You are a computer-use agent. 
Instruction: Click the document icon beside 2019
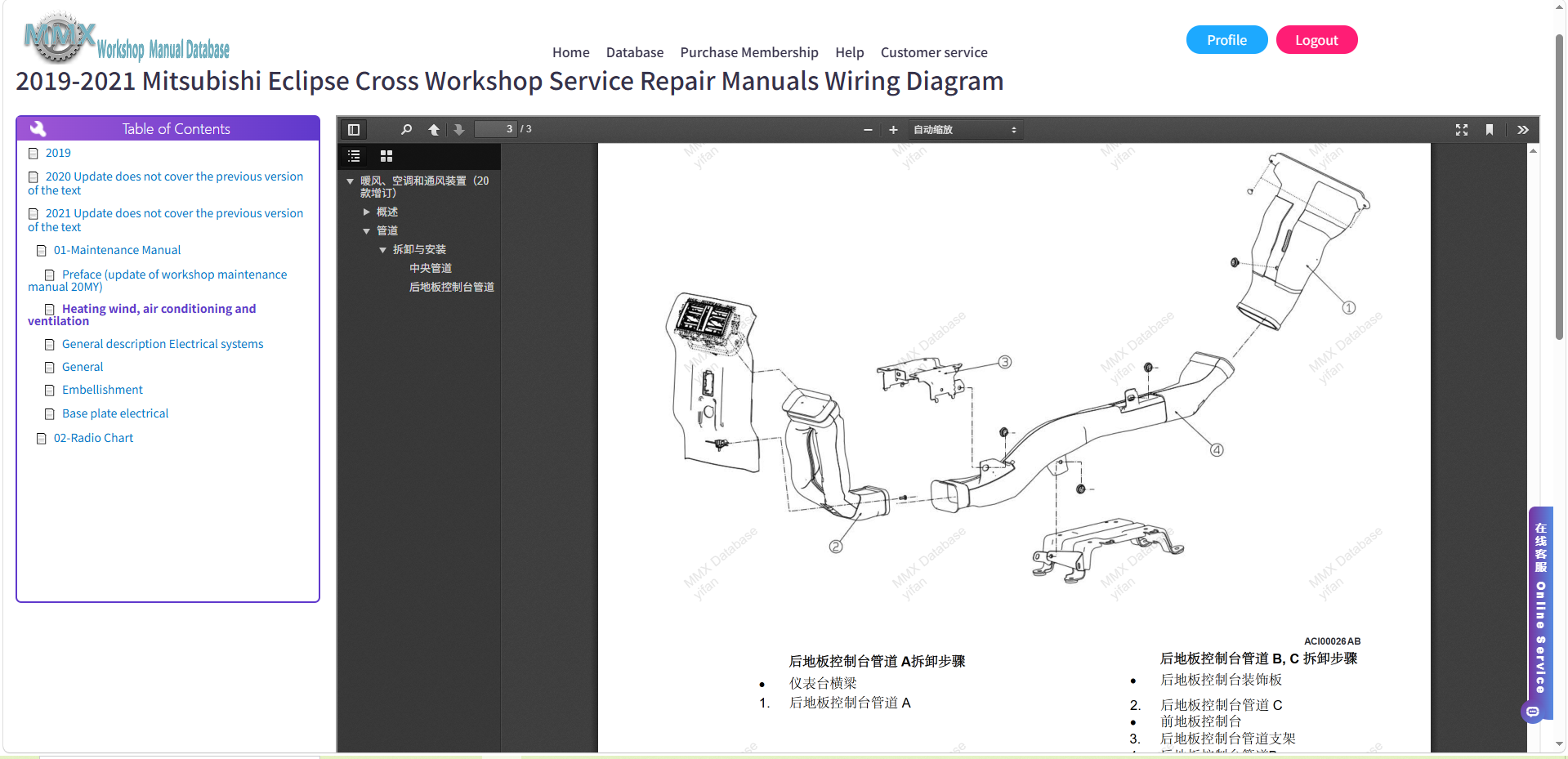(x=34, y=154)
